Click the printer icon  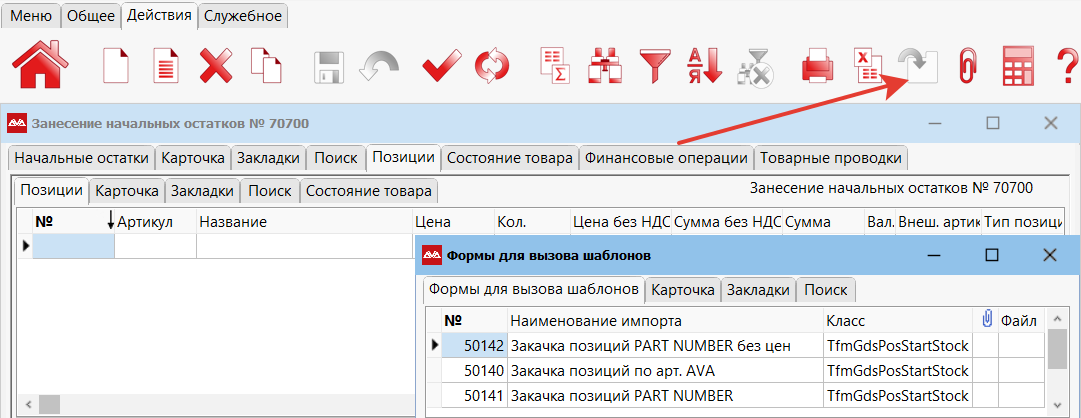tap(817, 67)
